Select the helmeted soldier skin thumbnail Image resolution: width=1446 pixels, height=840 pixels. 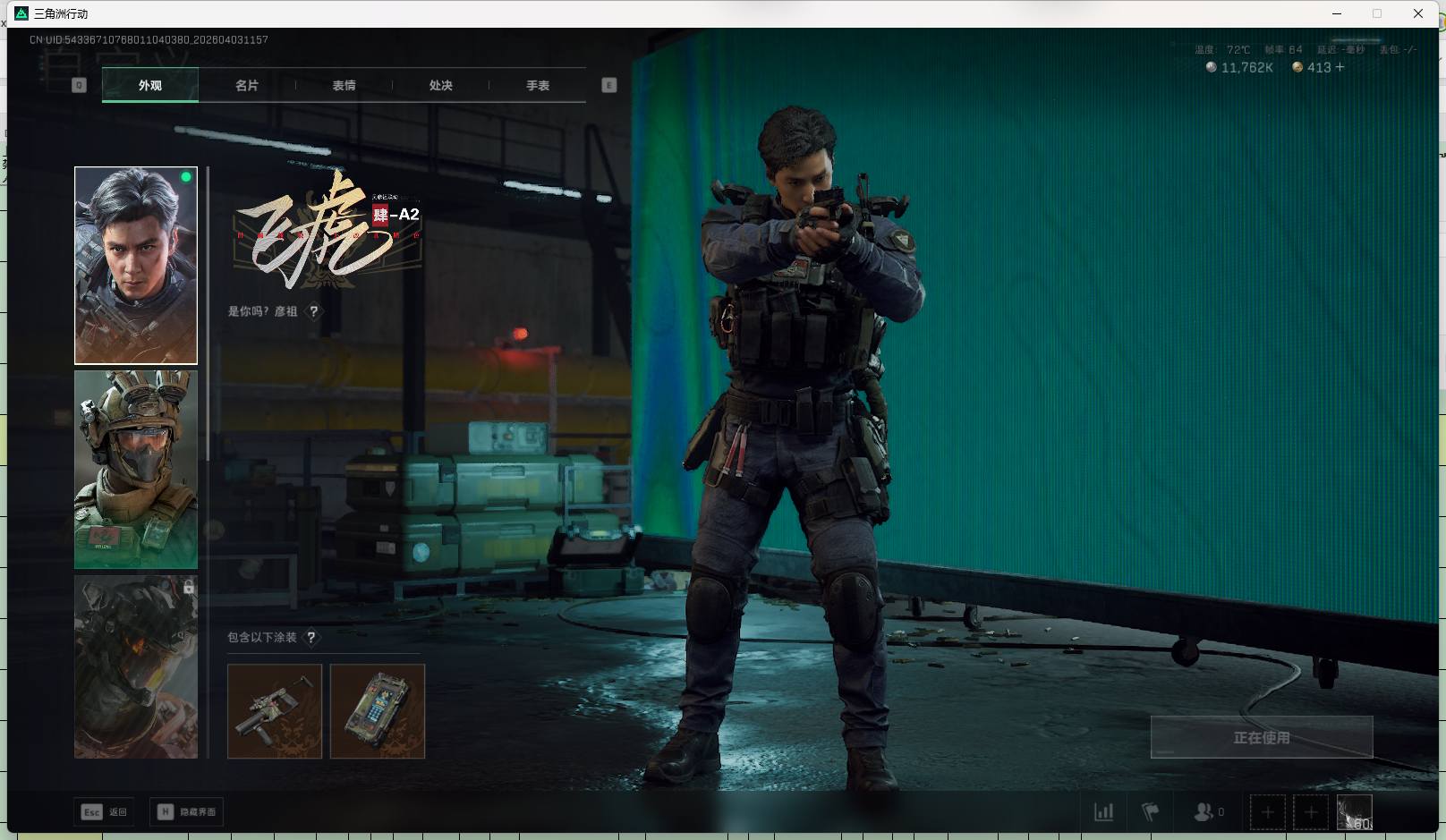tap(136, 470)
